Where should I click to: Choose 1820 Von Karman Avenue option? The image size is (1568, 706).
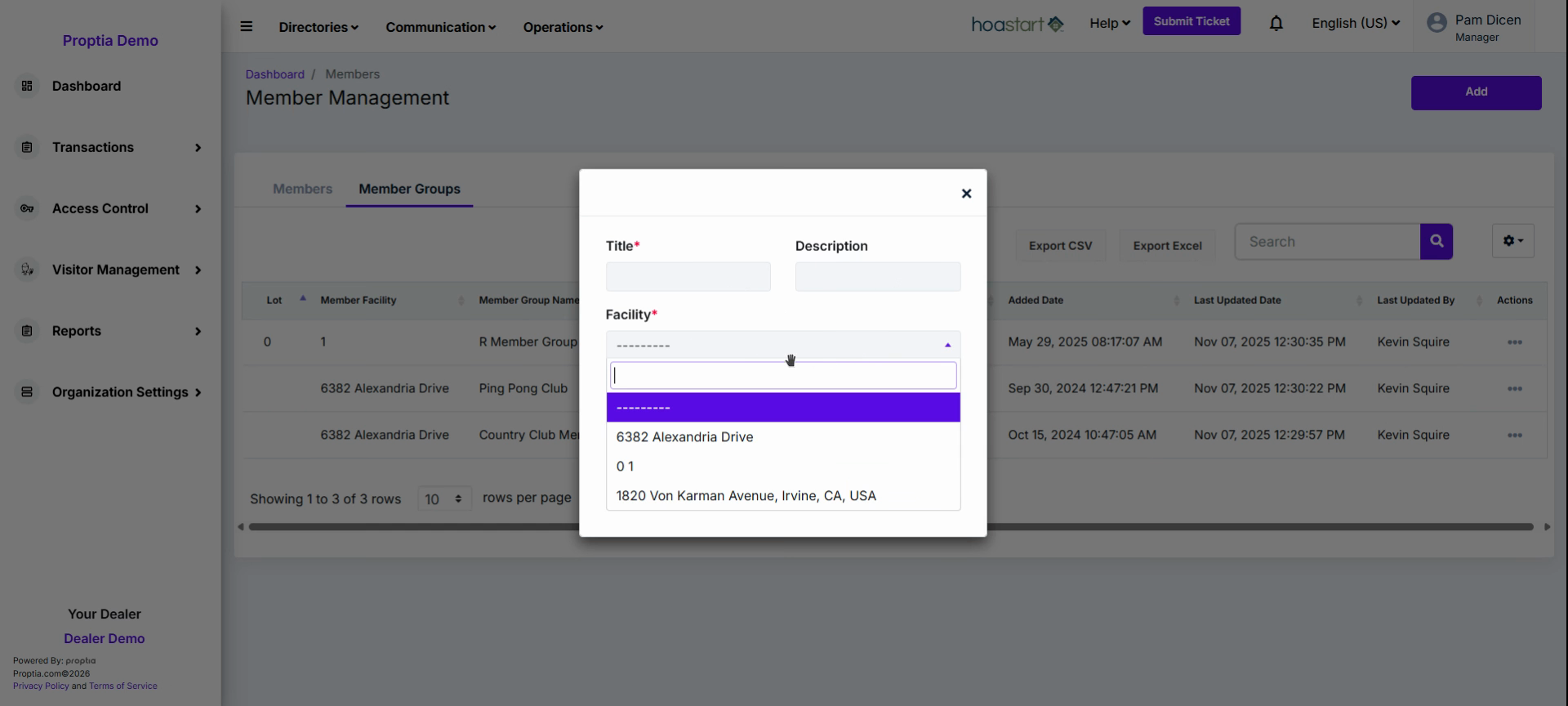pos(782,496)
